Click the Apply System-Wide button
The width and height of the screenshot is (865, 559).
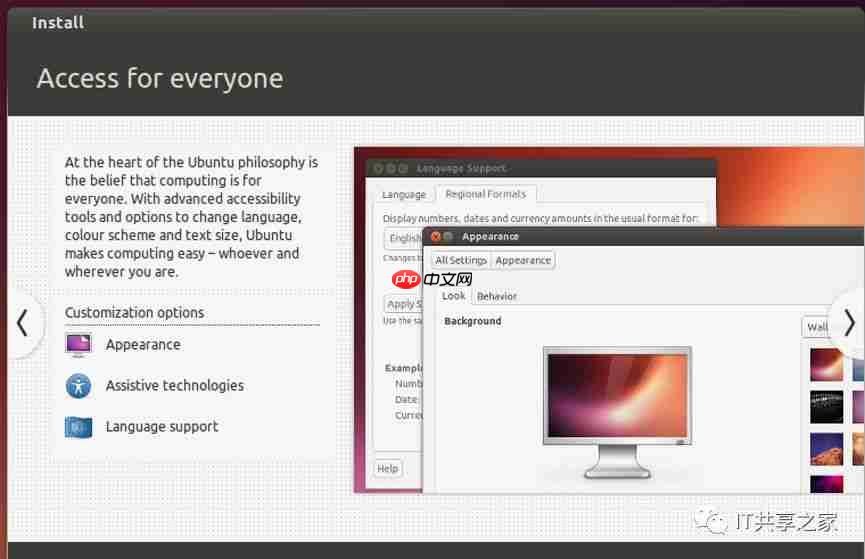[403, 304]
